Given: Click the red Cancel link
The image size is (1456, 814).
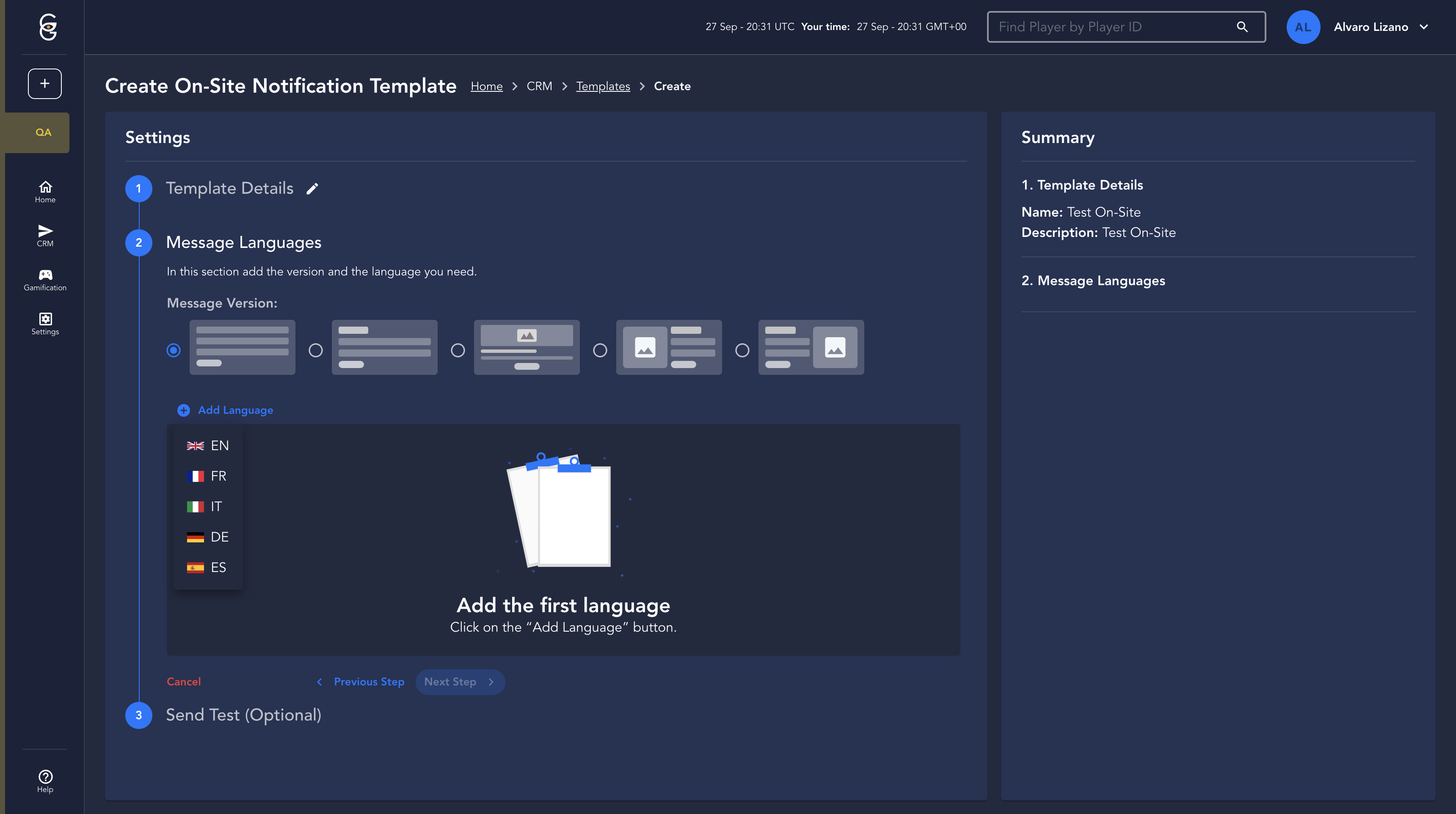Looking at the screenshot, I should click(184, 682).
